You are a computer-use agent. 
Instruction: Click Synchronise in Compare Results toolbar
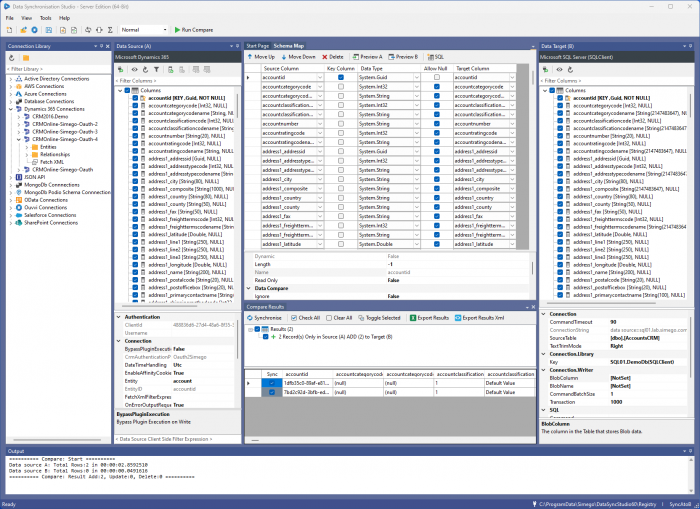264,318
